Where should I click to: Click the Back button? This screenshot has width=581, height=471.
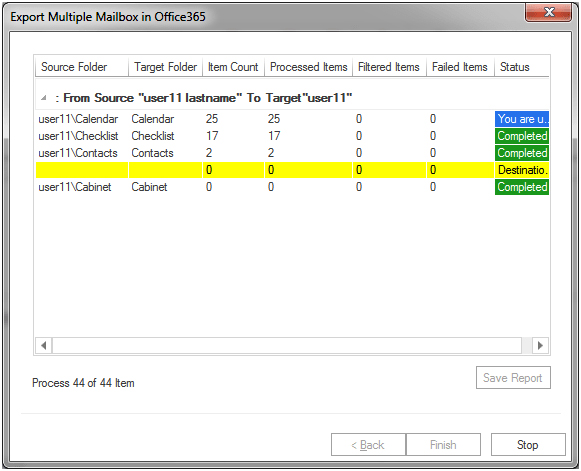point(368,444)
